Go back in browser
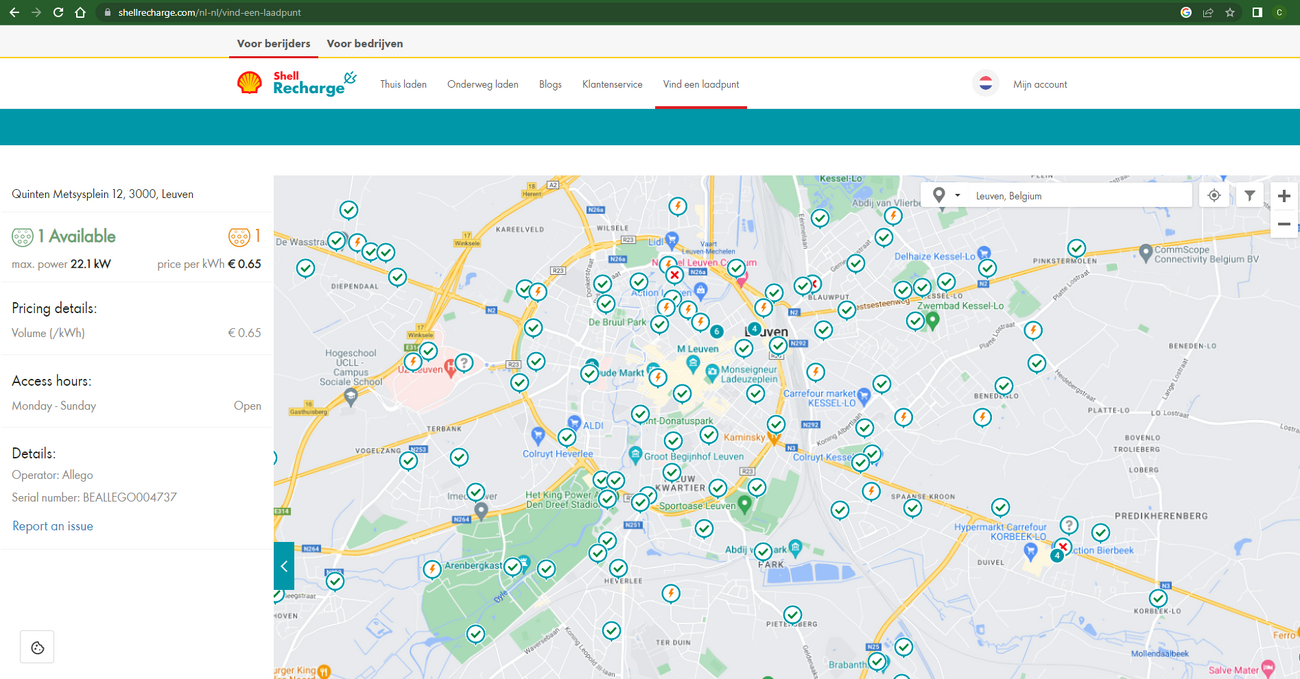 (x=14, y=12)
